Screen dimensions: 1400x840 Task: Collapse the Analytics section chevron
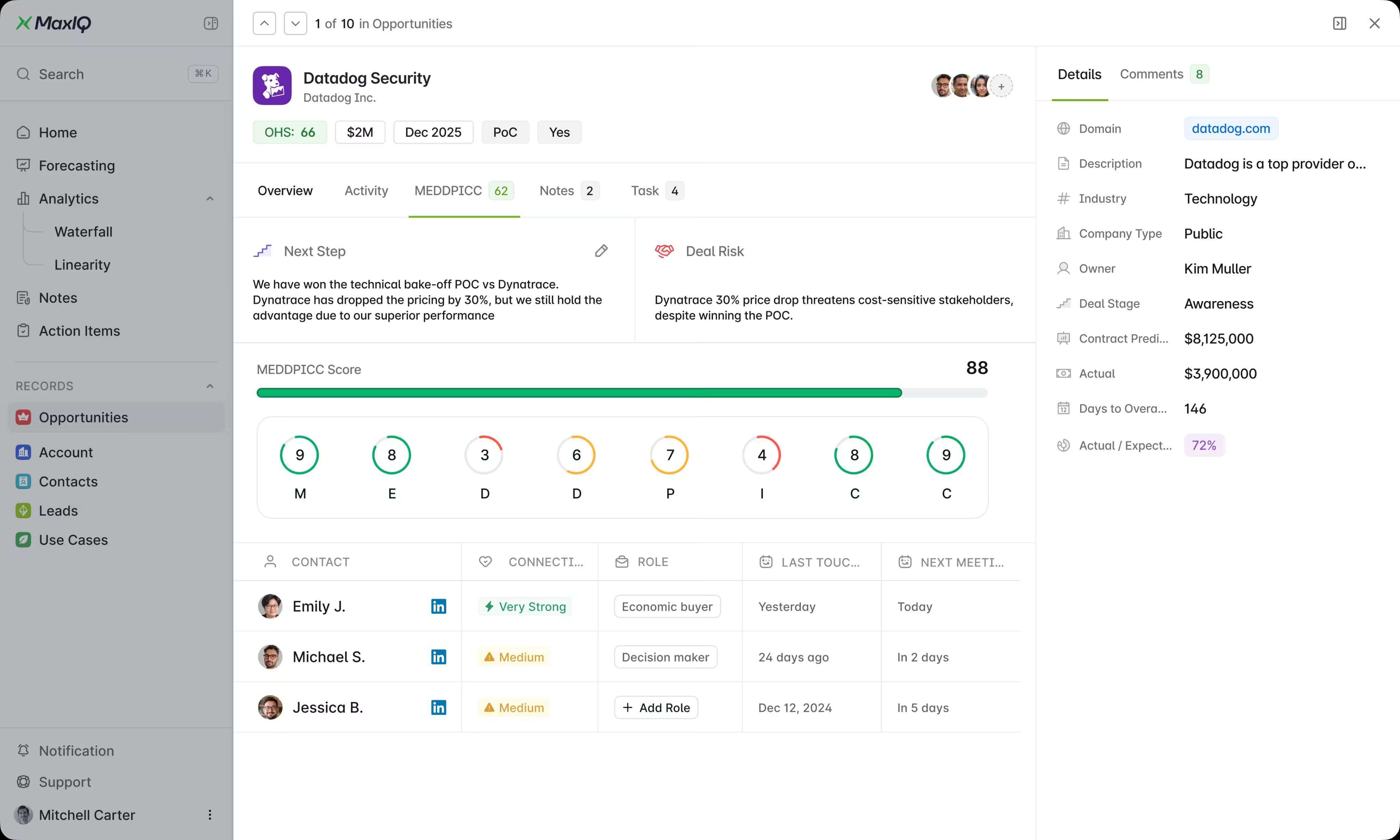click(210, 199)
